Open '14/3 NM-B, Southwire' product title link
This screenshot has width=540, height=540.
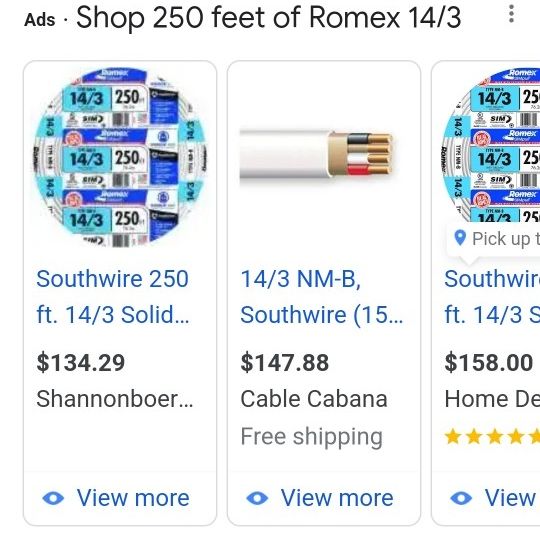pos(322,297)
